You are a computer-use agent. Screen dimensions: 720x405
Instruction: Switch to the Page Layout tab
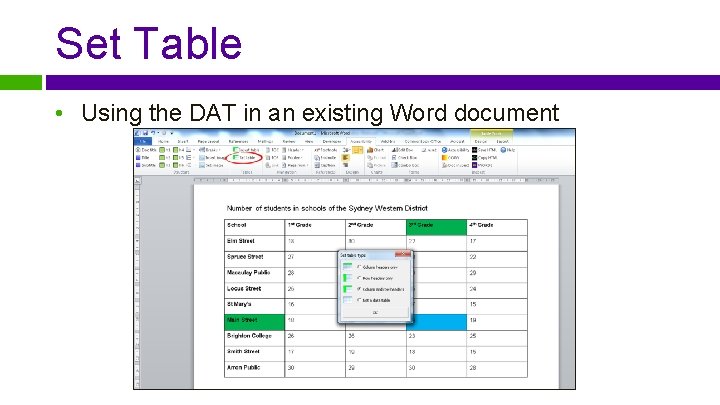[208, 141]
